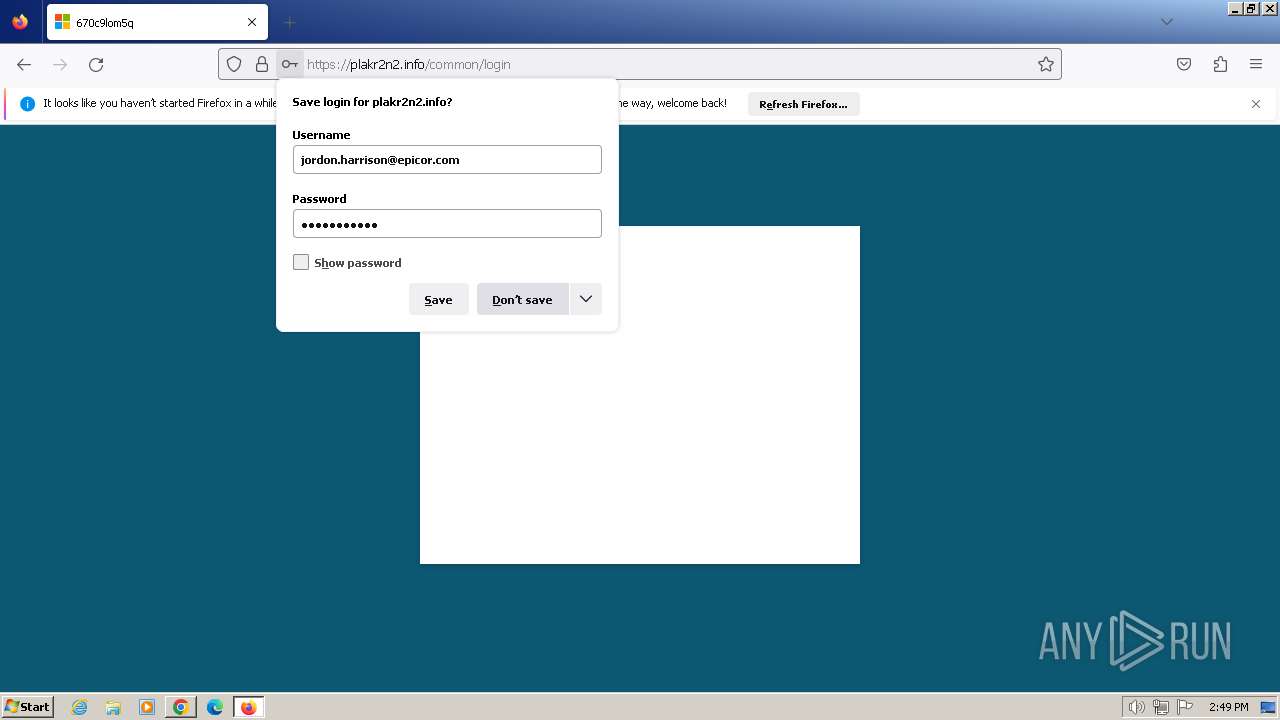Switch to the Firefox taskbar button
This screenshot has height=720, width=1280.
(x=249, y=707)
